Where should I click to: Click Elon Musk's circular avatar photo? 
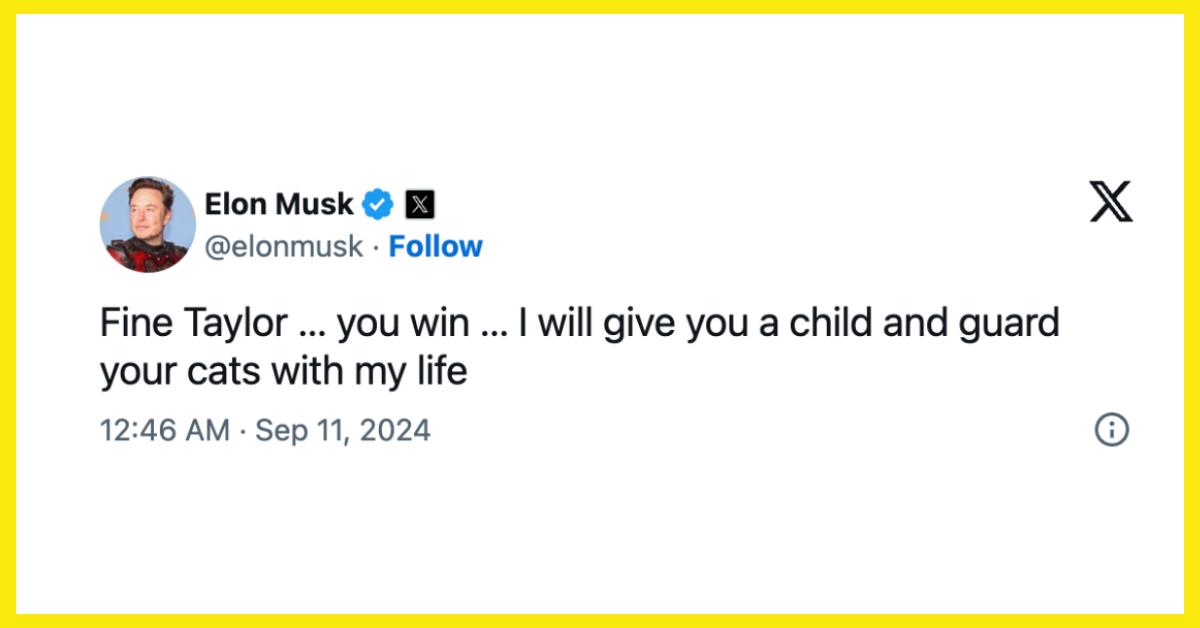pyautogui.click(x=147, y=222)
